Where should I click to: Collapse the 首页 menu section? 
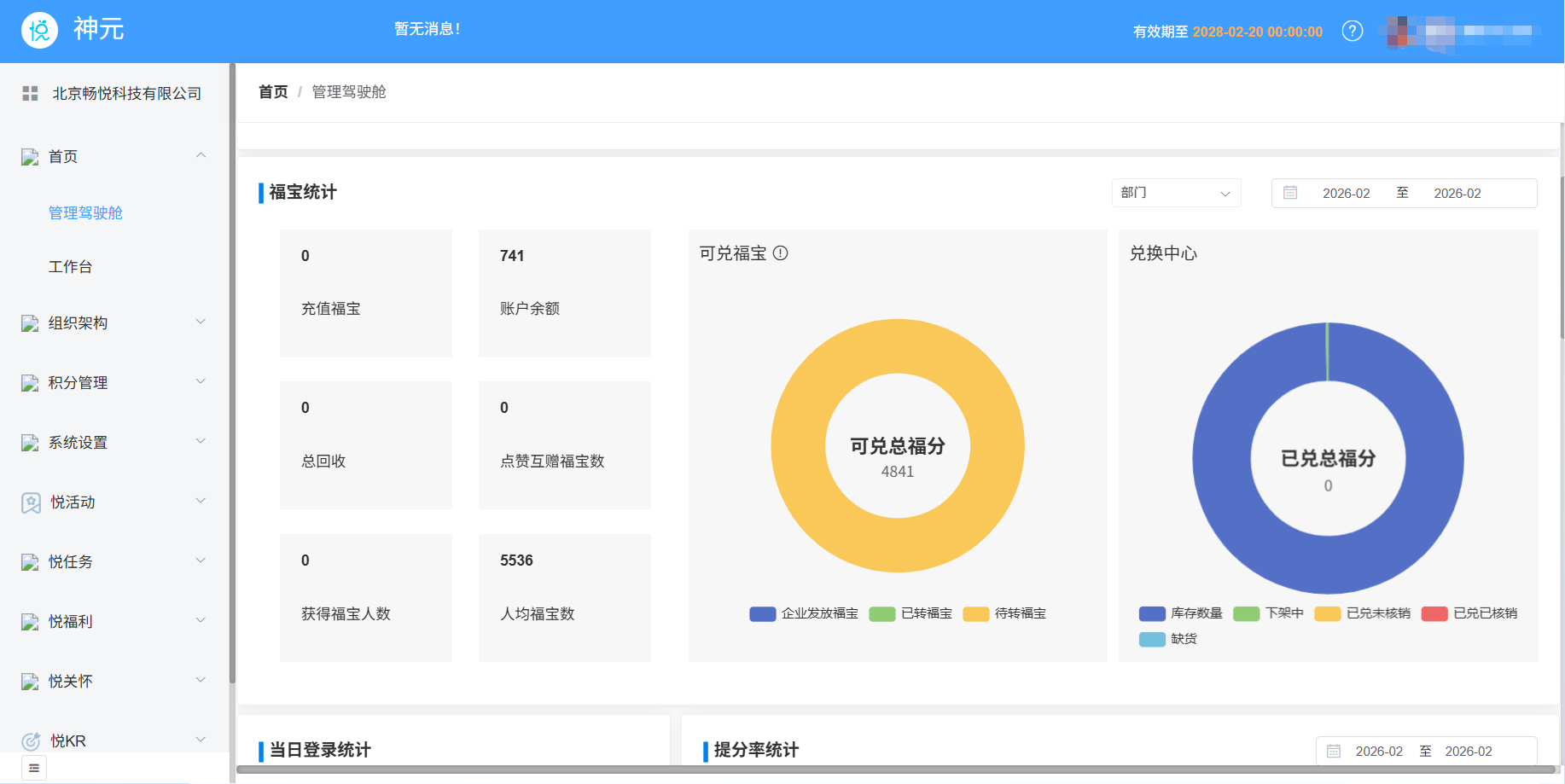pyautogui.click(x=201, y=155)
